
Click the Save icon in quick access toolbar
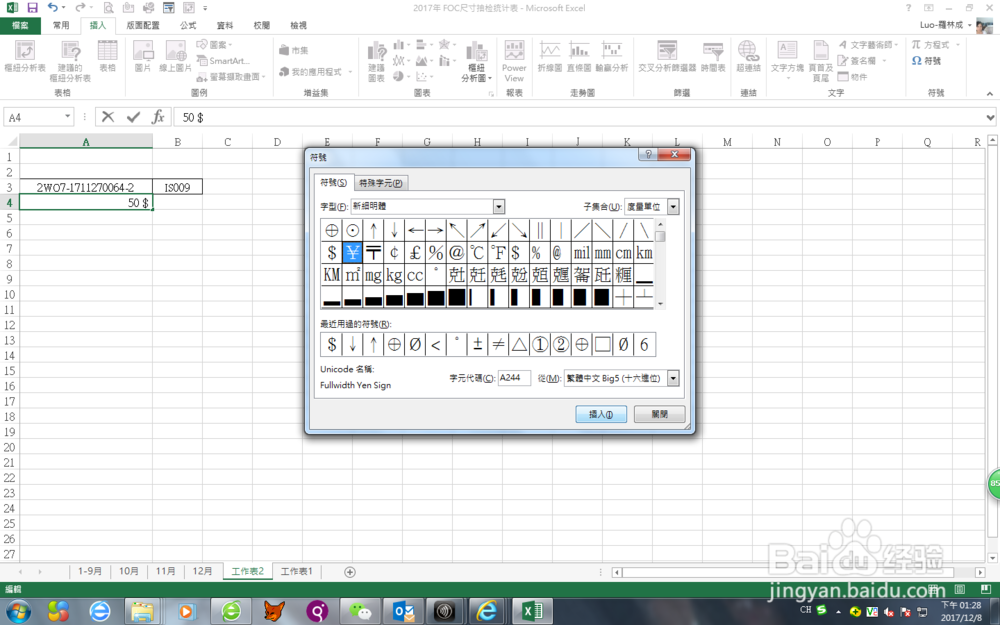33,8
